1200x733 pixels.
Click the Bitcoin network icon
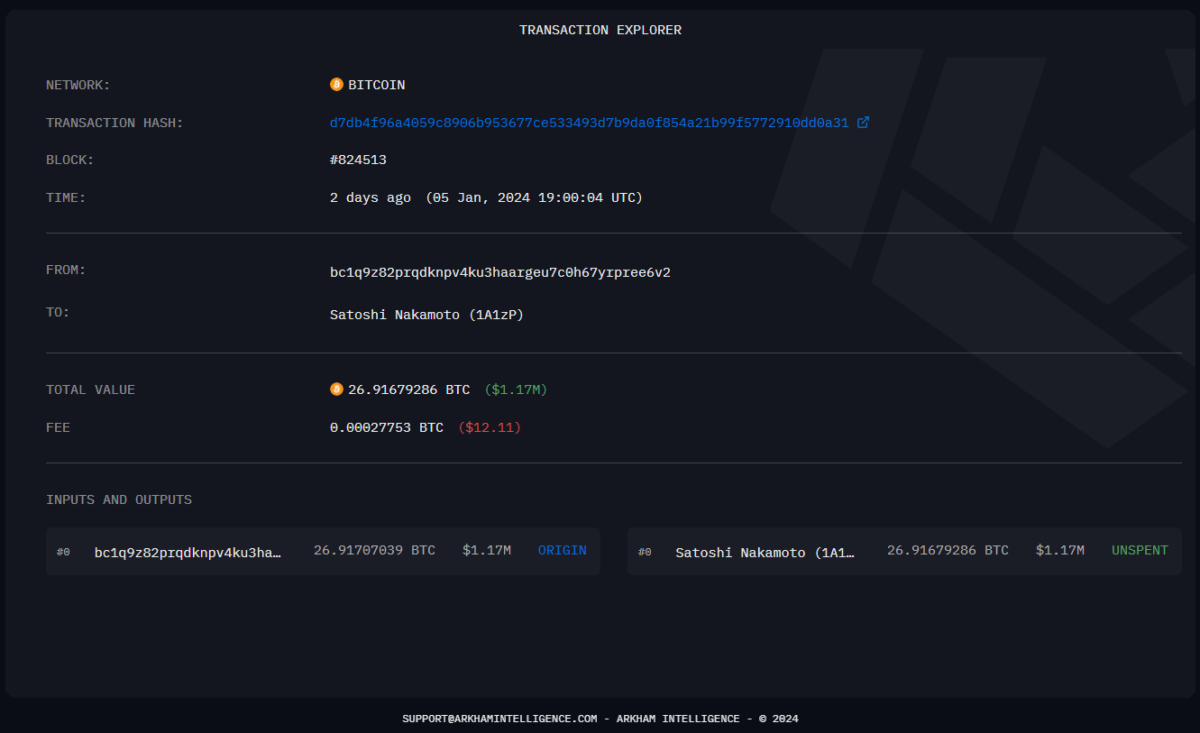click(x=336, y=84)
